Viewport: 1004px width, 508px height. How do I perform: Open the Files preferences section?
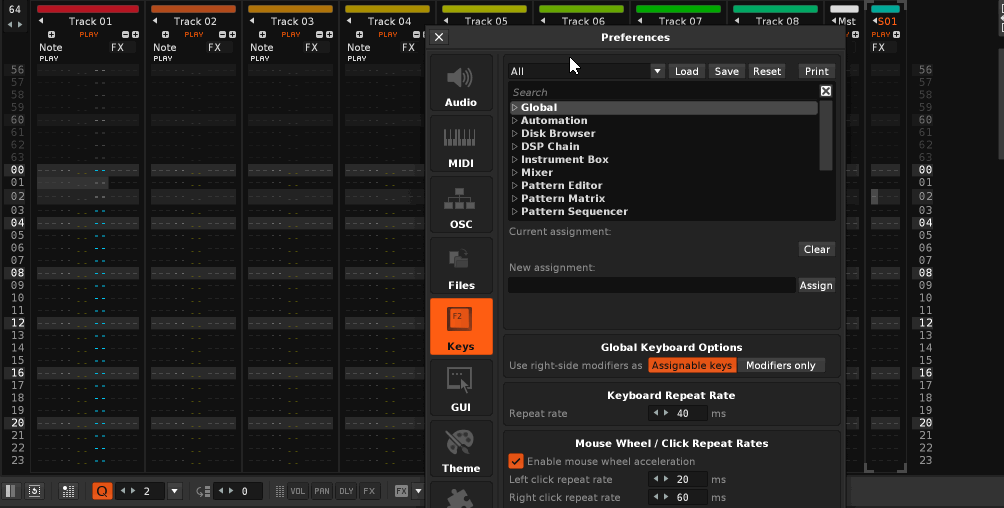[461, 268]
